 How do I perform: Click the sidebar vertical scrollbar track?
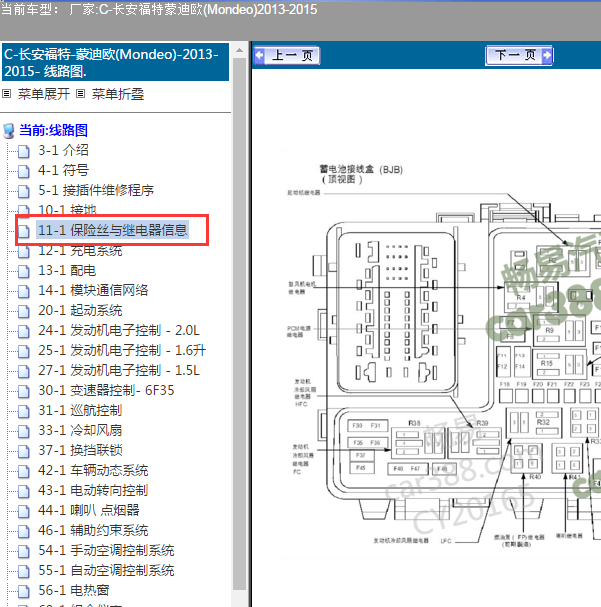coord(240,324)
